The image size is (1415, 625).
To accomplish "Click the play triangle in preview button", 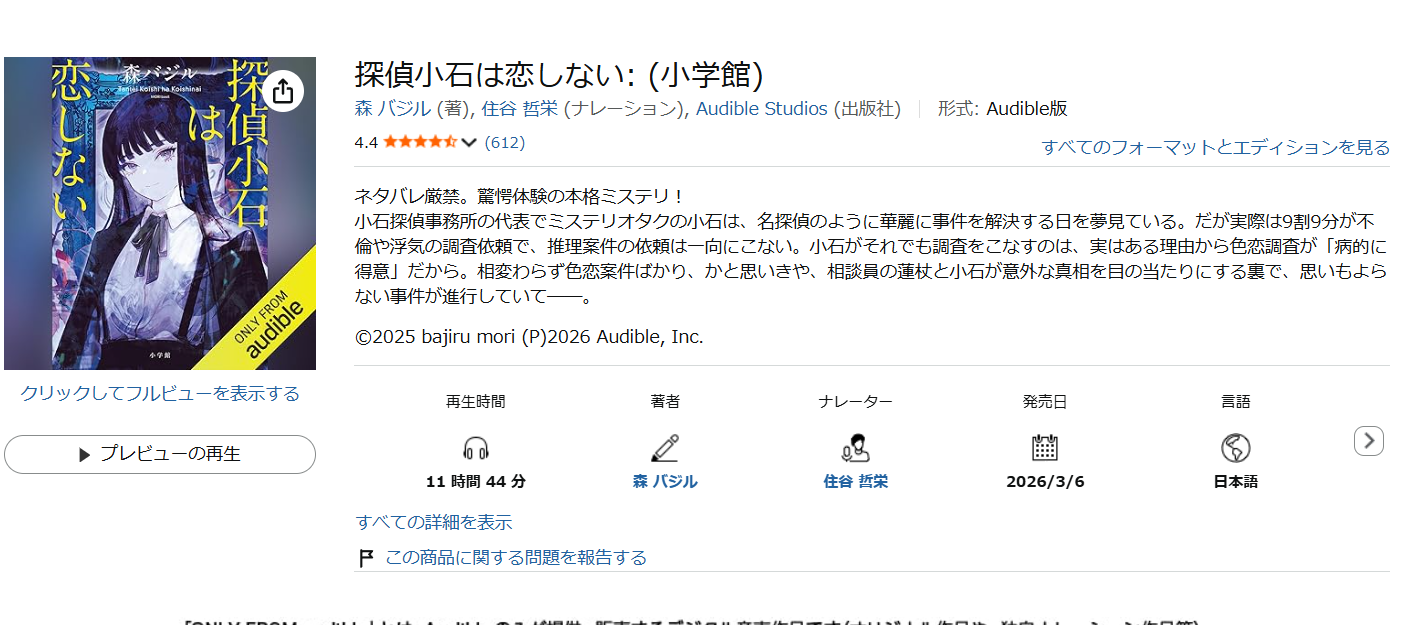I will [85, 454].
